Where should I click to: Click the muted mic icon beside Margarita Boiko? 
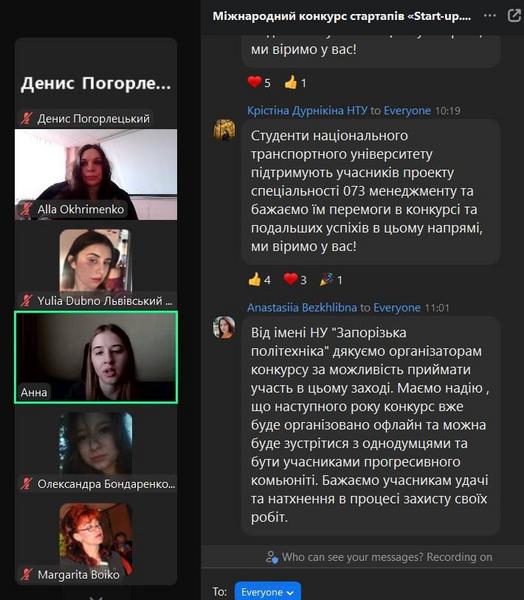(x=26, y=574)
